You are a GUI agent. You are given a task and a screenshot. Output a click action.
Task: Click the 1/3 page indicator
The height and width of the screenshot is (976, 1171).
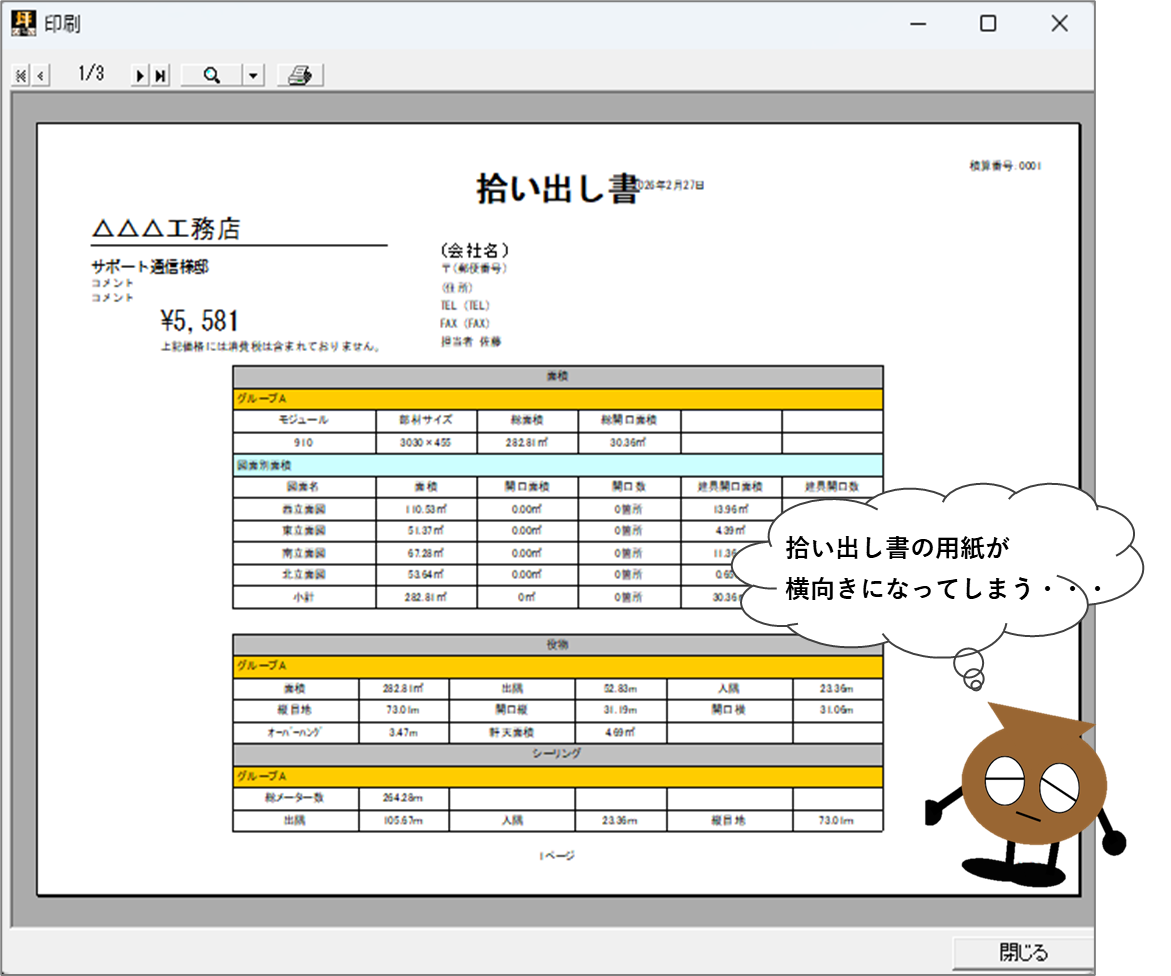91,75
